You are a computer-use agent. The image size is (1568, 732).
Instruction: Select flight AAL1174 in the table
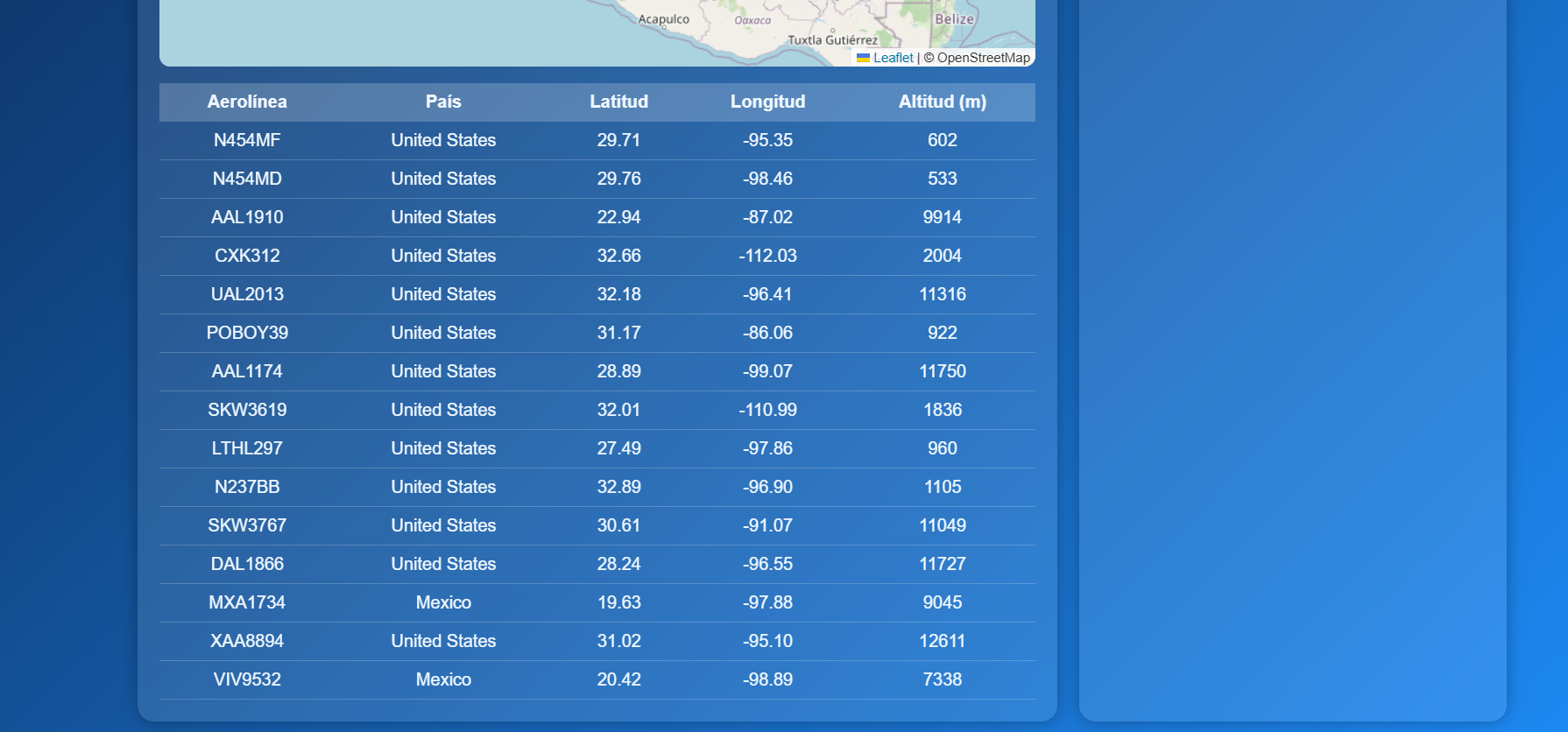tap(247, 371)
